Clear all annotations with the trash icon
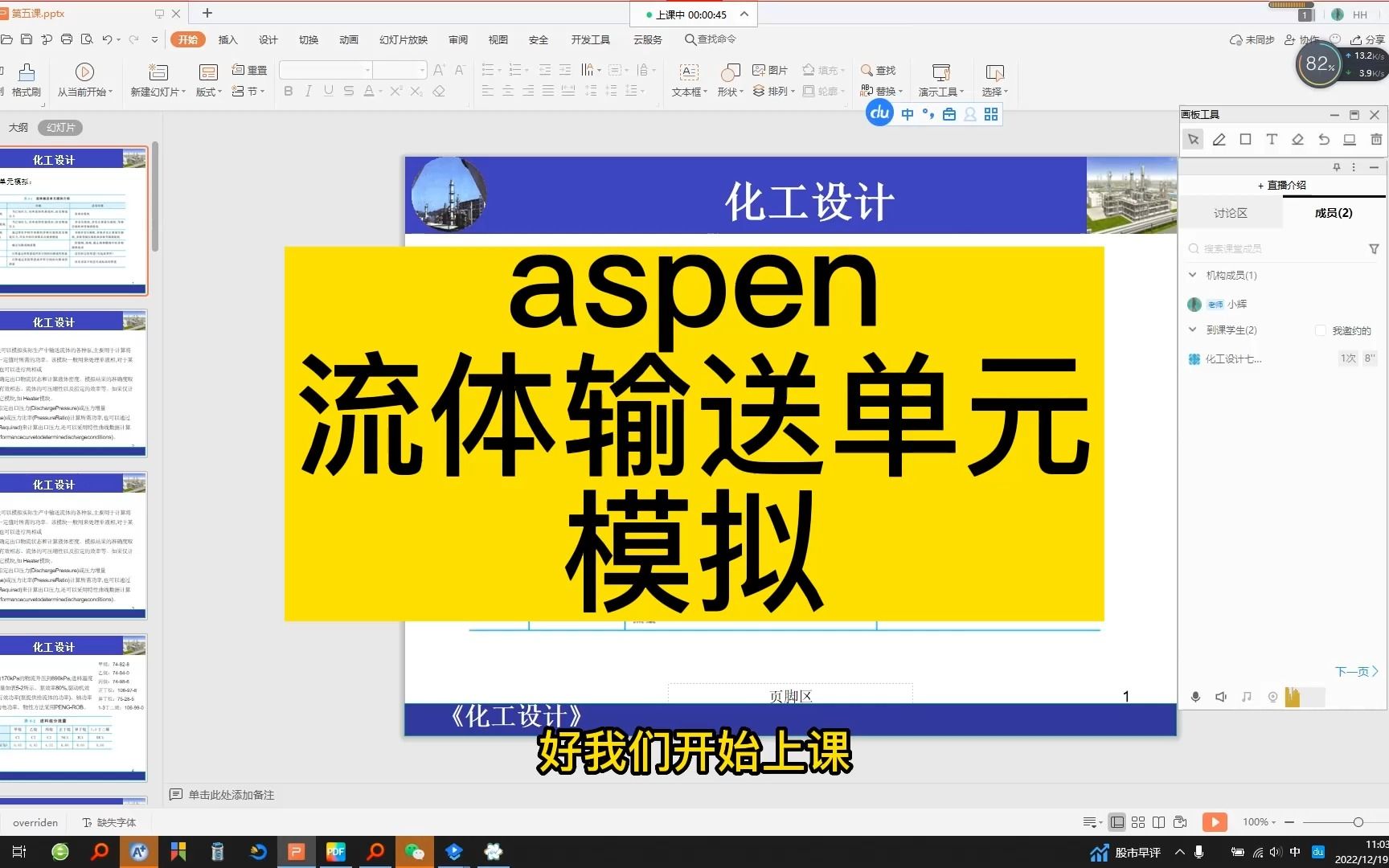The height and width of the screenshot is (868, 1389). tap(1375, 139)
